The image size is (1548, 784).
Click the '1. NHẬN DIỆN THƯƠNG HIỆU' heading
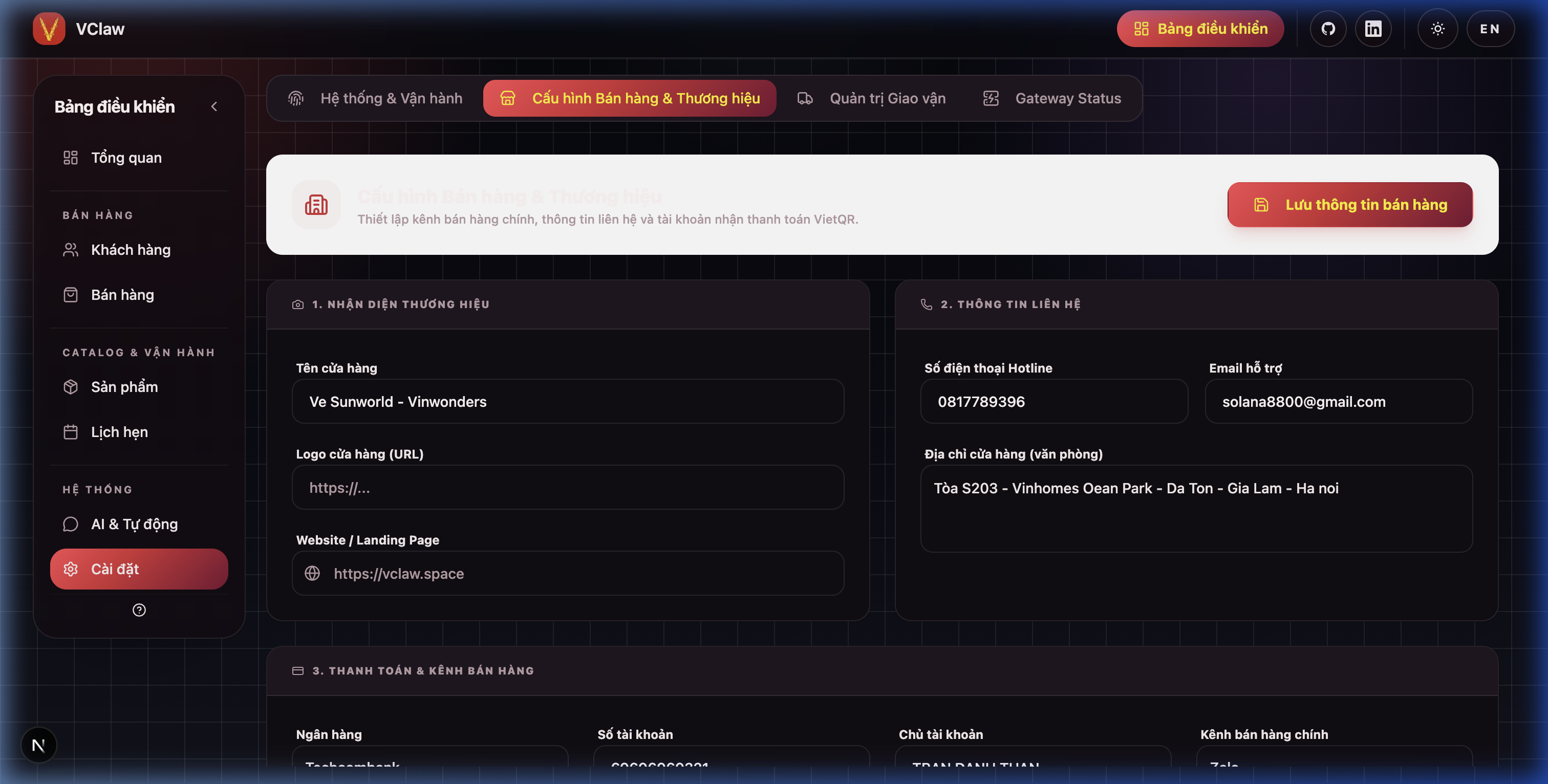[401, 304]
